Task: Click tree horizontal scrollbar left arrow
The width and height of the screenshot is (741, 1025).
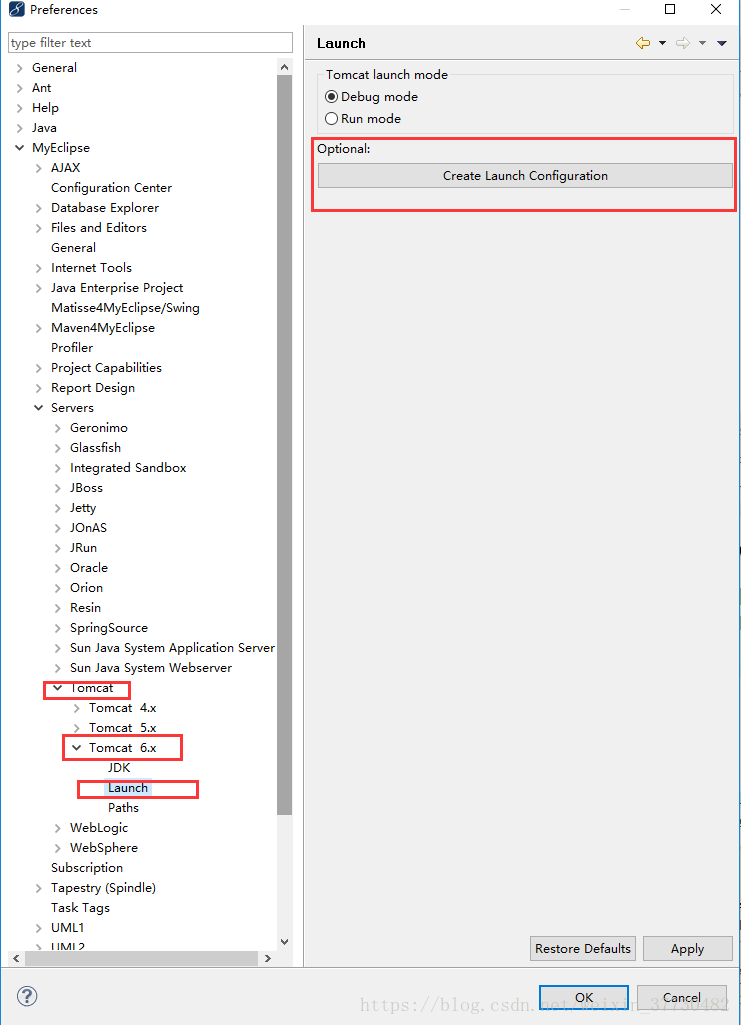Action: pos(16,958)
